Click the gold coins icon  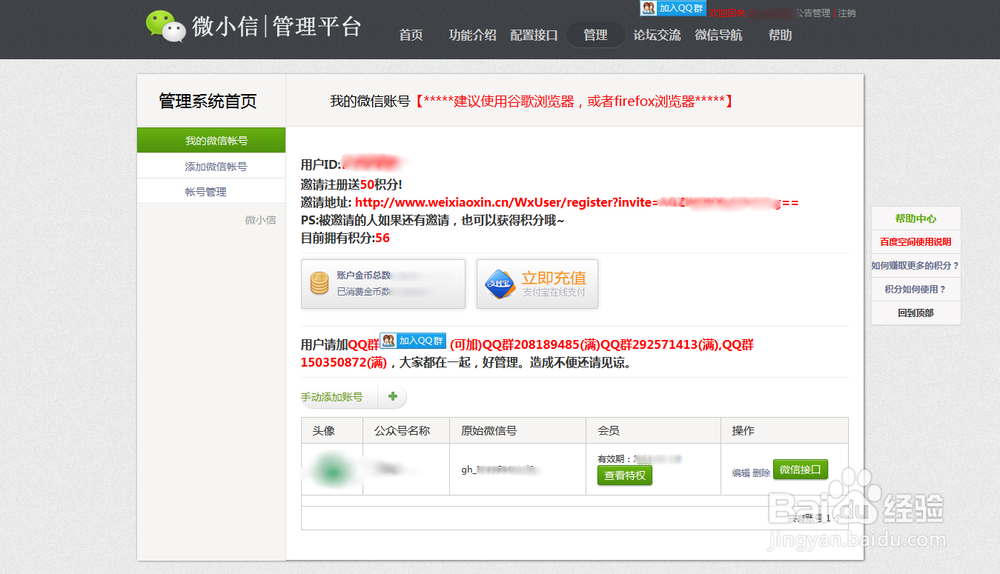(319, 283)
